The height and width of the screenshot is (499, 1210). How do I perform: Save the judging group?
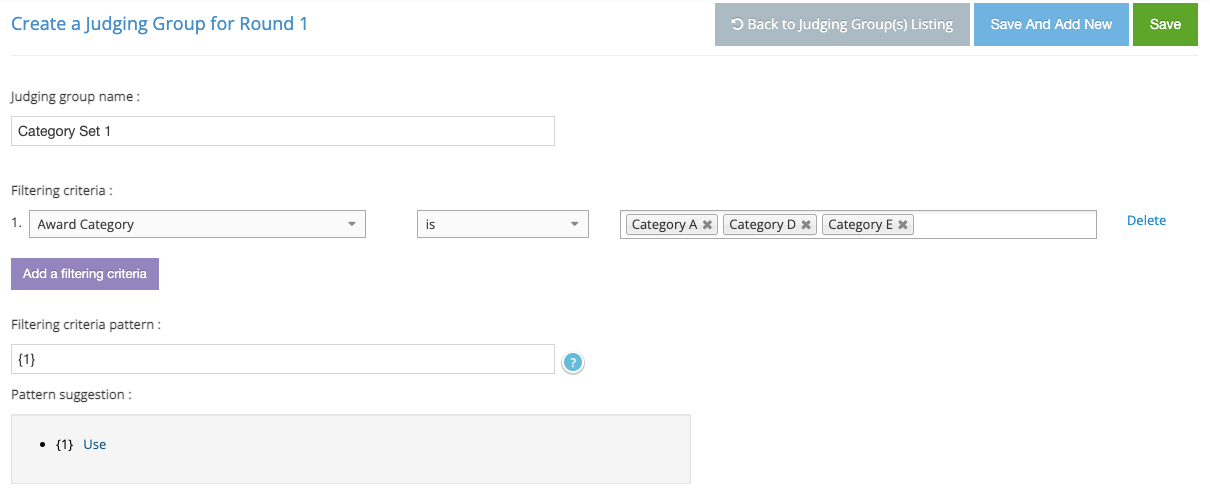click(x=1165, y=25)
